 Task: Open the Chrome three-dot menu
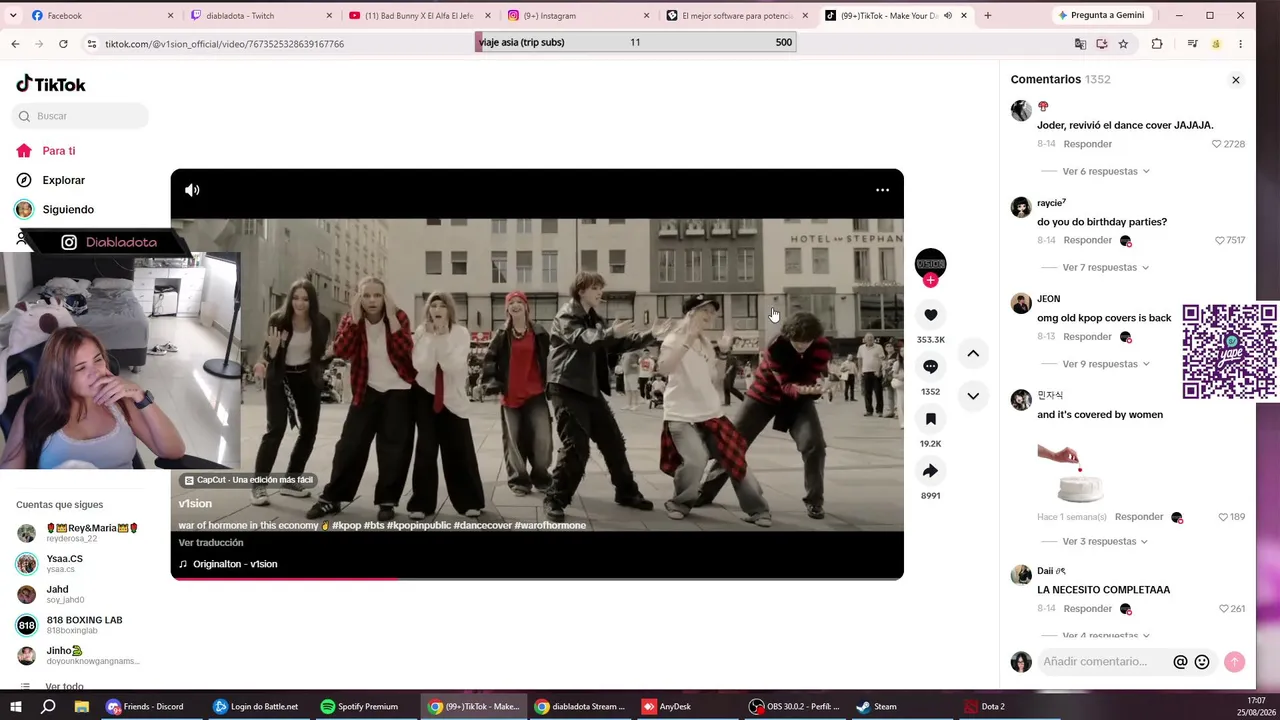(1240, 44)
